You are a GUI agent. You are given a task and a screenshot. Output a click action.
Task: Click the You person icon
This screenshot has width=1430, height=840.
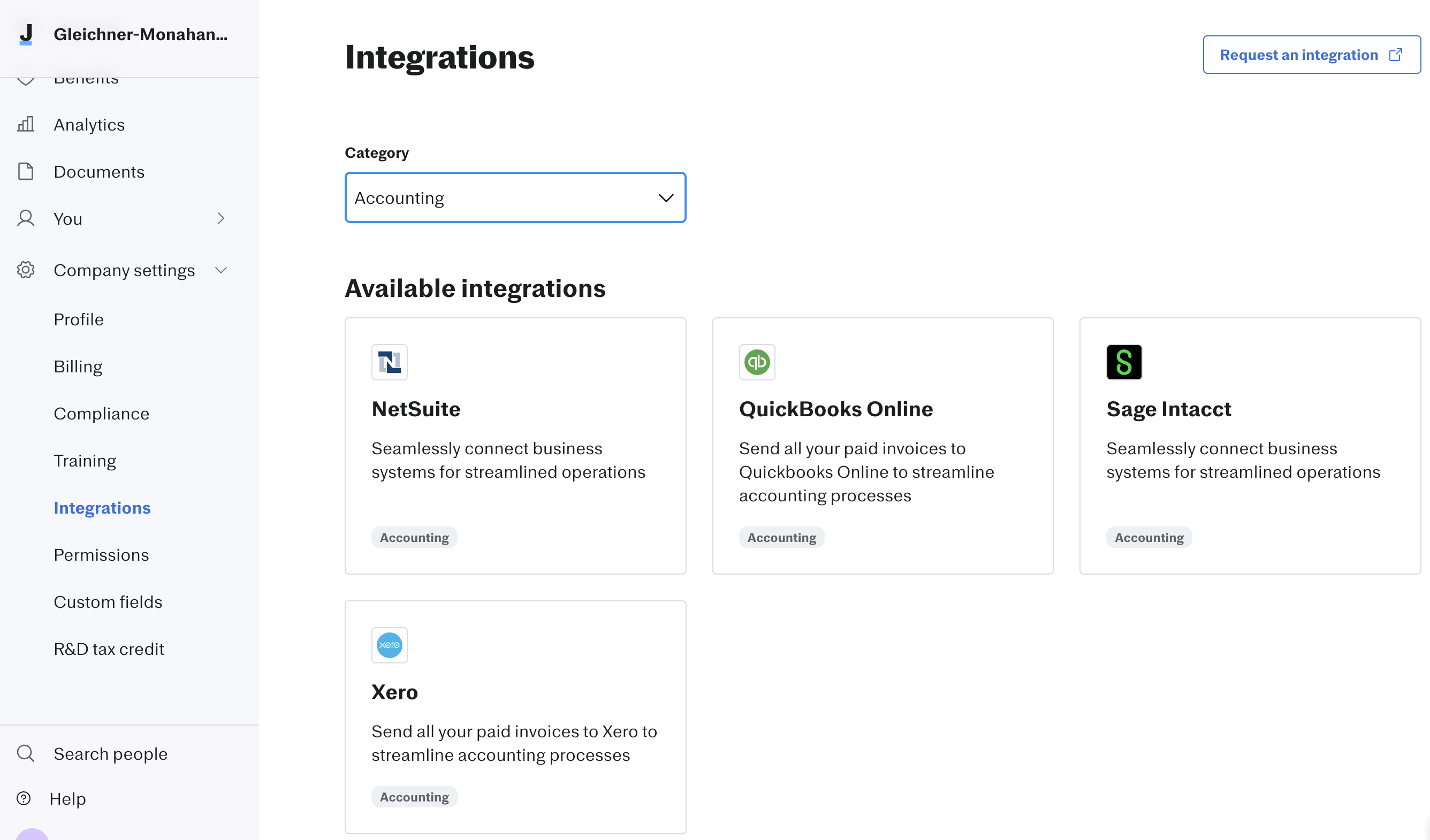(x=26, y=218)
